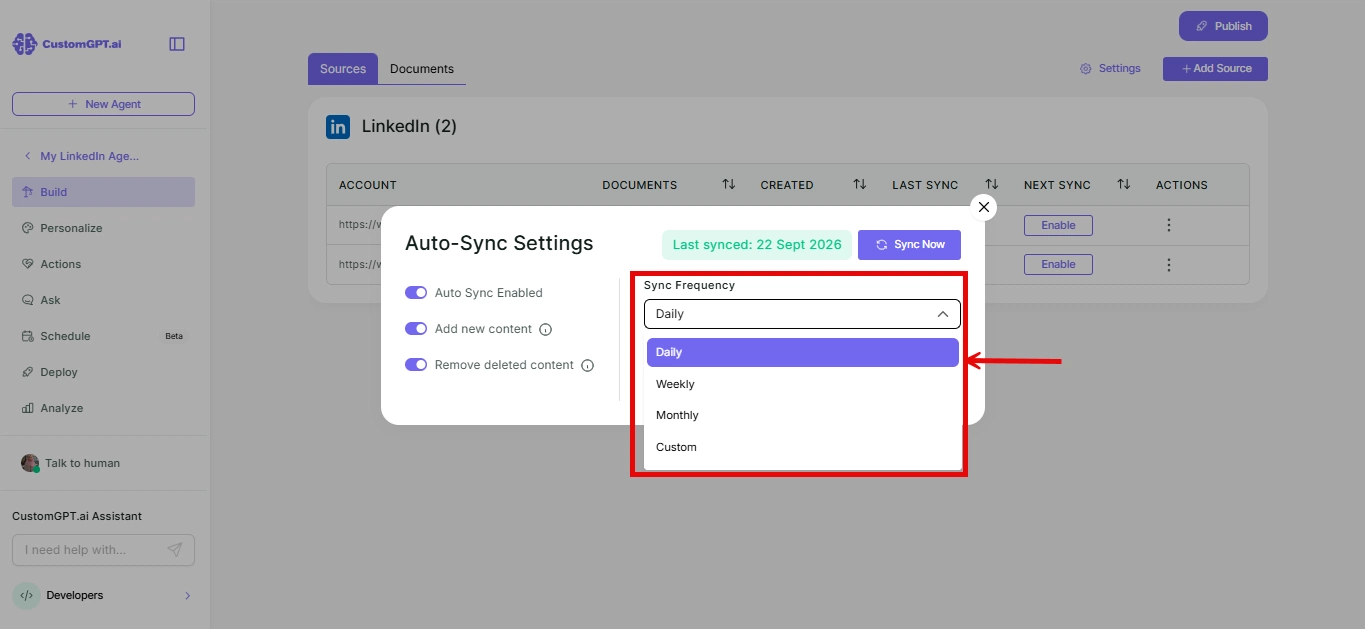Select Custom sync frequency option
The image size is (1365, 629).
(802, 447)
